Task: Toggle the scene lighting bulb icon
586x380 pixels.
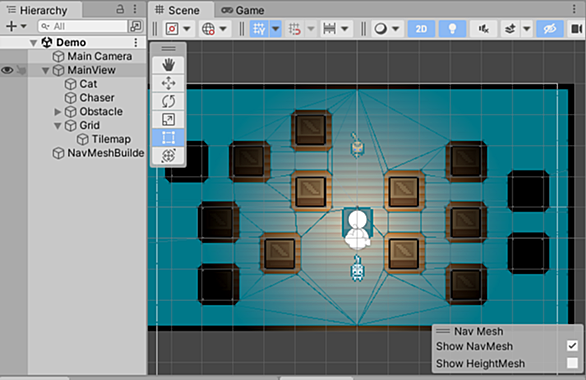Action: [x=452, y=29]
